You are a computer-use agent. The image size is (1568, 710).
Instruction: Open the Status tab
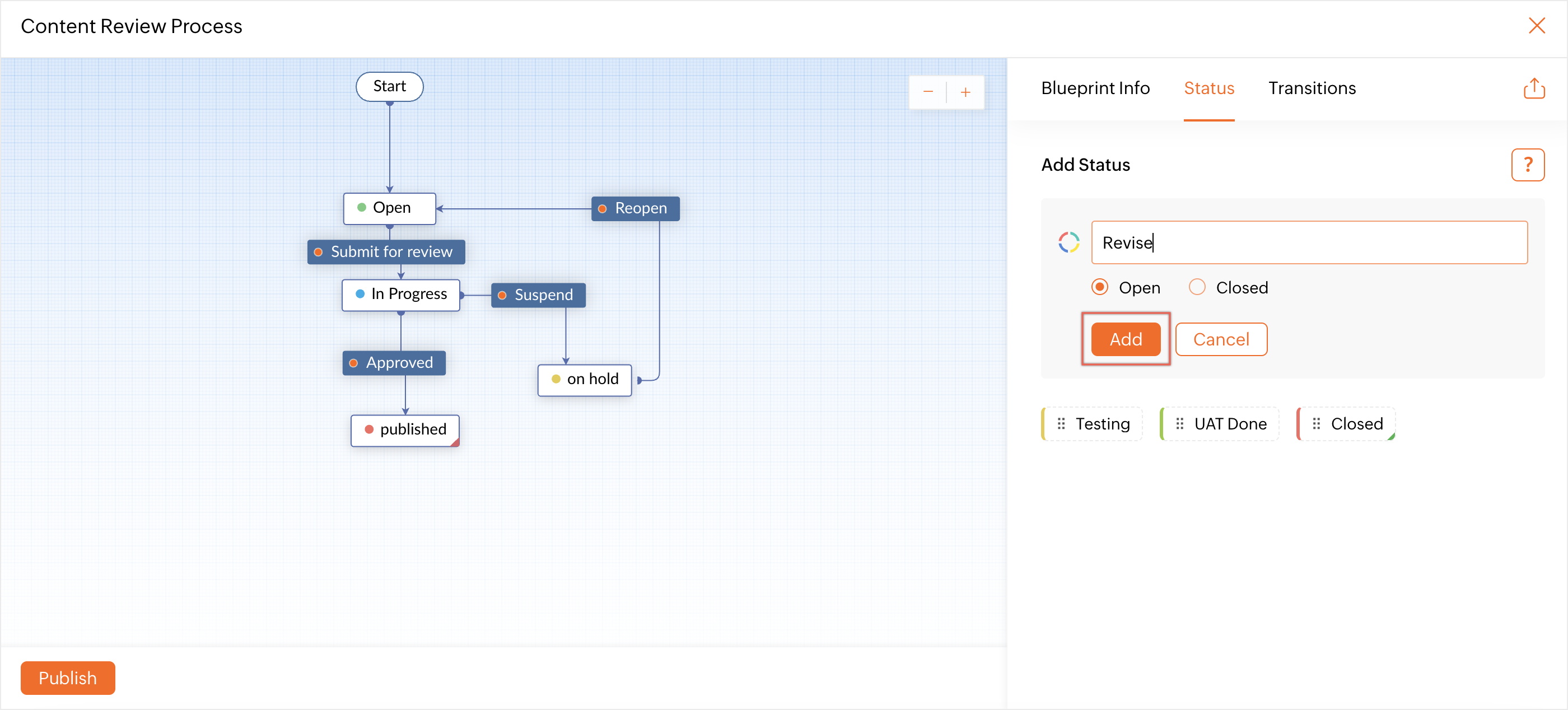pyautogui.click(x=1209, y=88)
